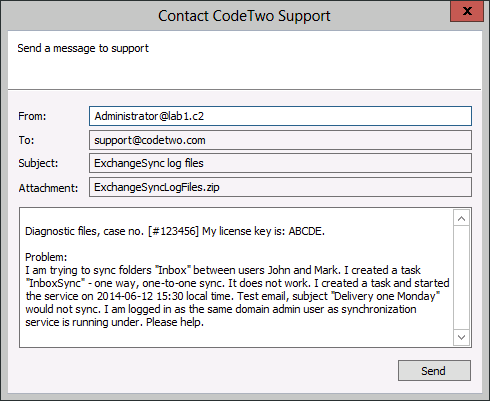
Task: Place cursor on the Diagnostic files line
Action: pyautogui.click(x=175, y=231)
